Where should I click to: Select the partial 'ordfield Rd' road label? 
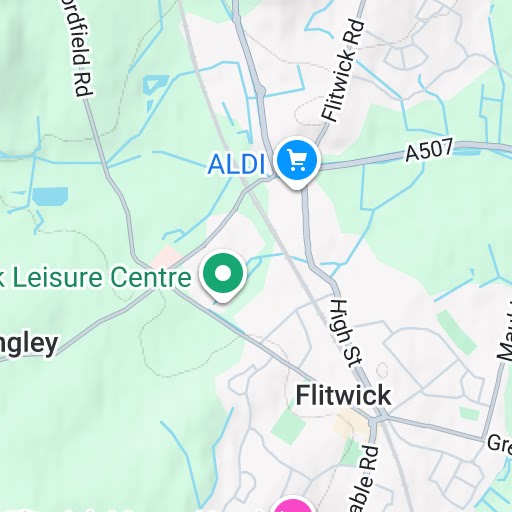click(x=78, y=48)
